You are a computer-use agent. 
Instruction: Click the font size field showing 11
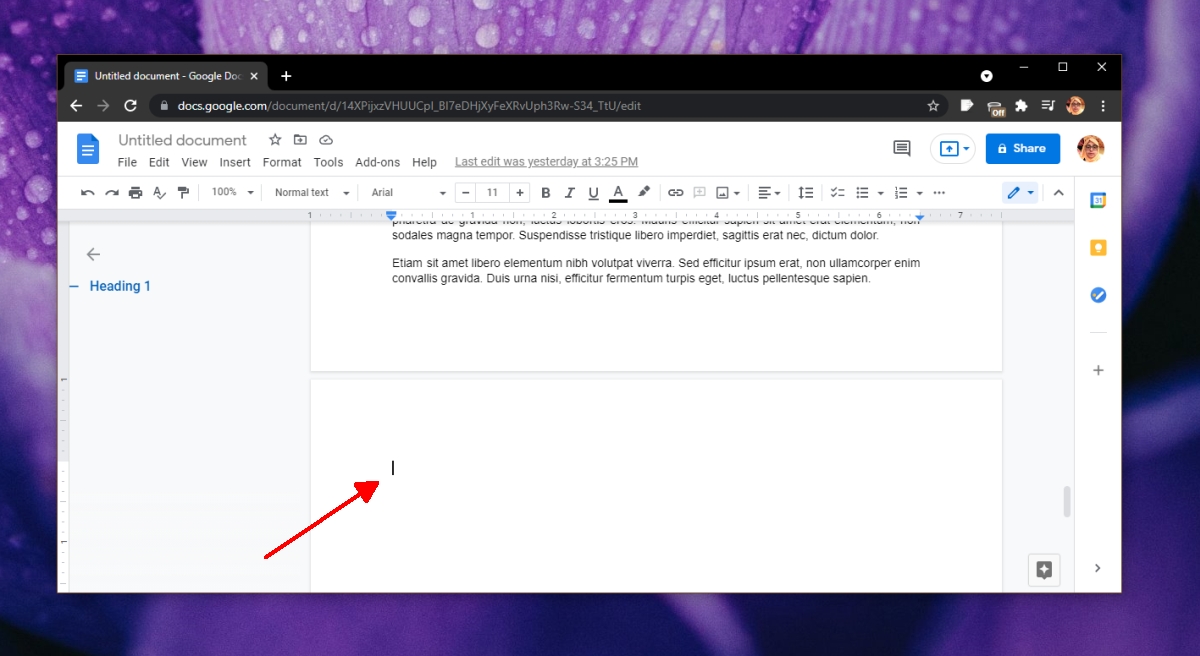[x=492, y=192]
